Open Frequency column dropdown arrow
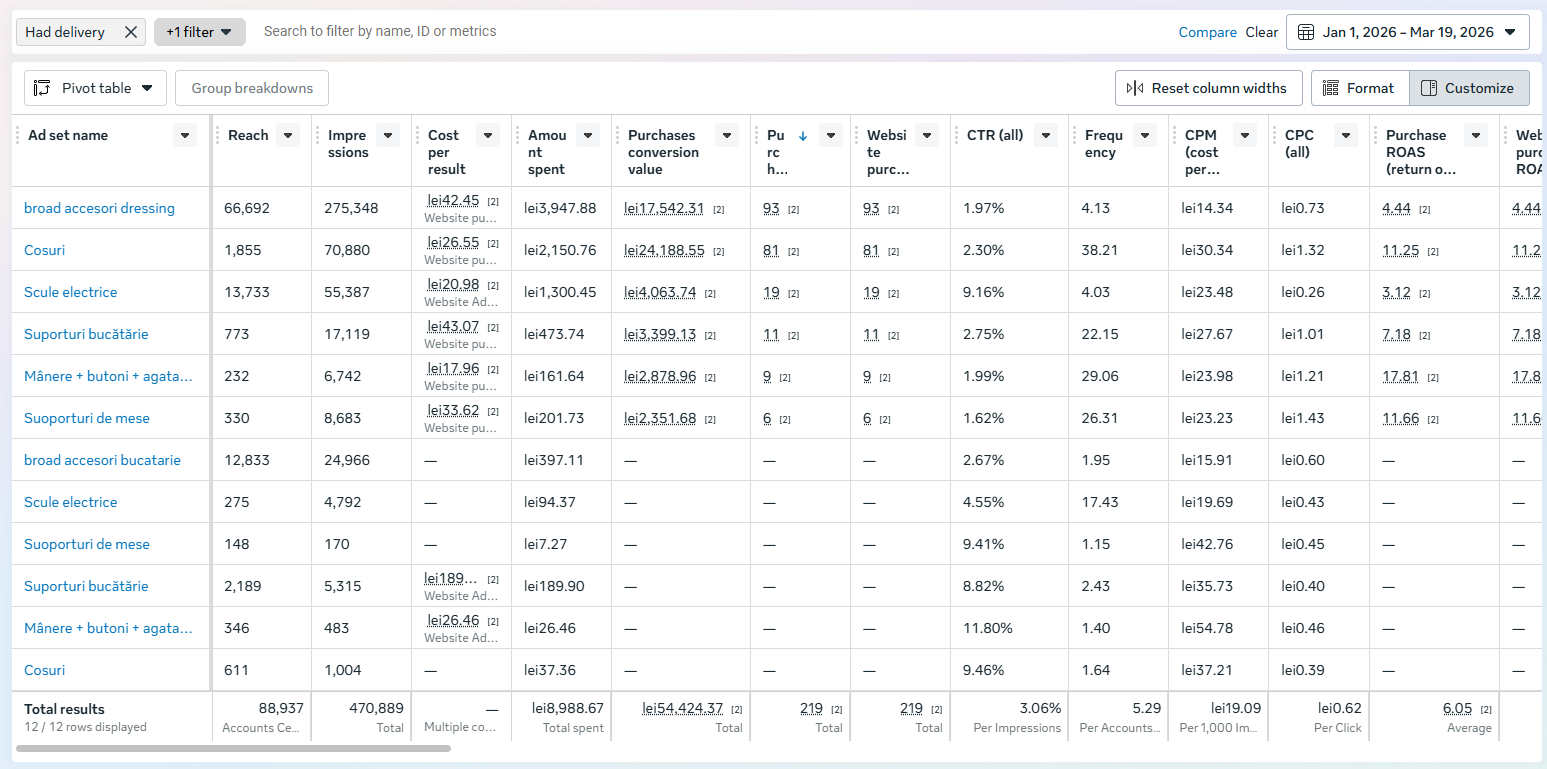Image resolution: width=1547 pixels, height=769 pixels. click(1145, 135)
